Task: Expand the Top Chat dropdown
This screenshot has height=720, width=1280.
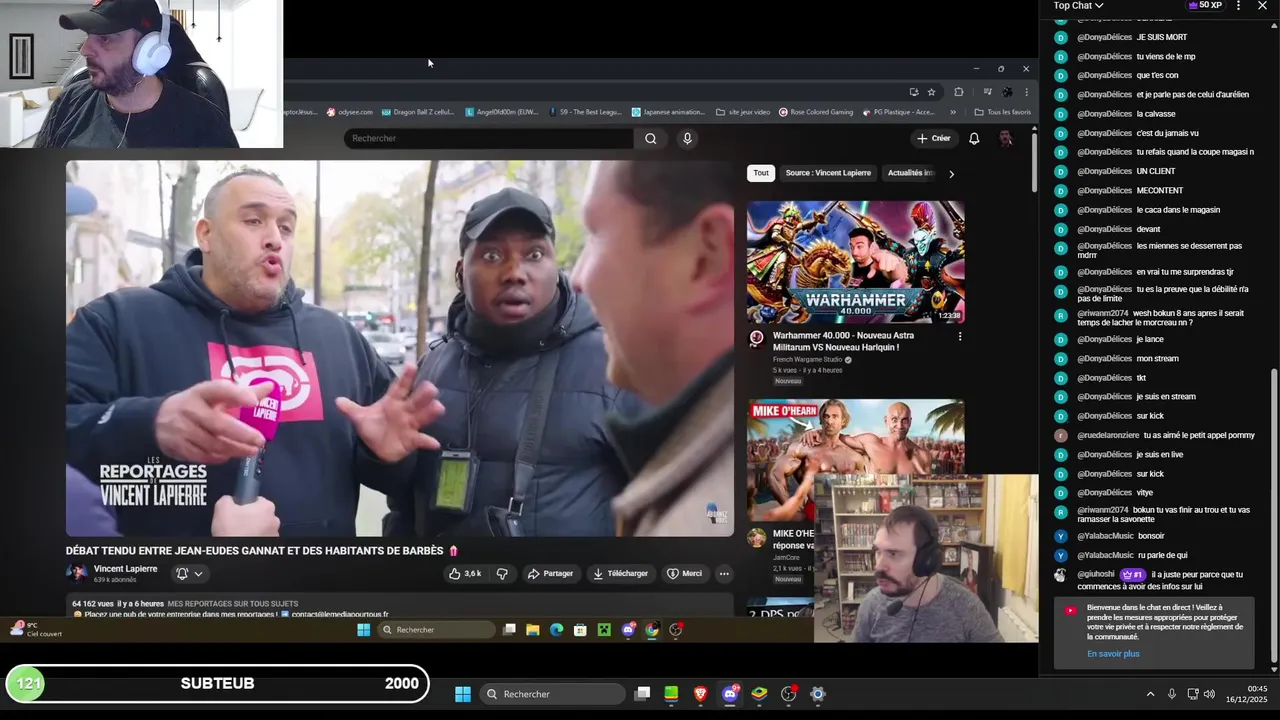Action: 1078,6
